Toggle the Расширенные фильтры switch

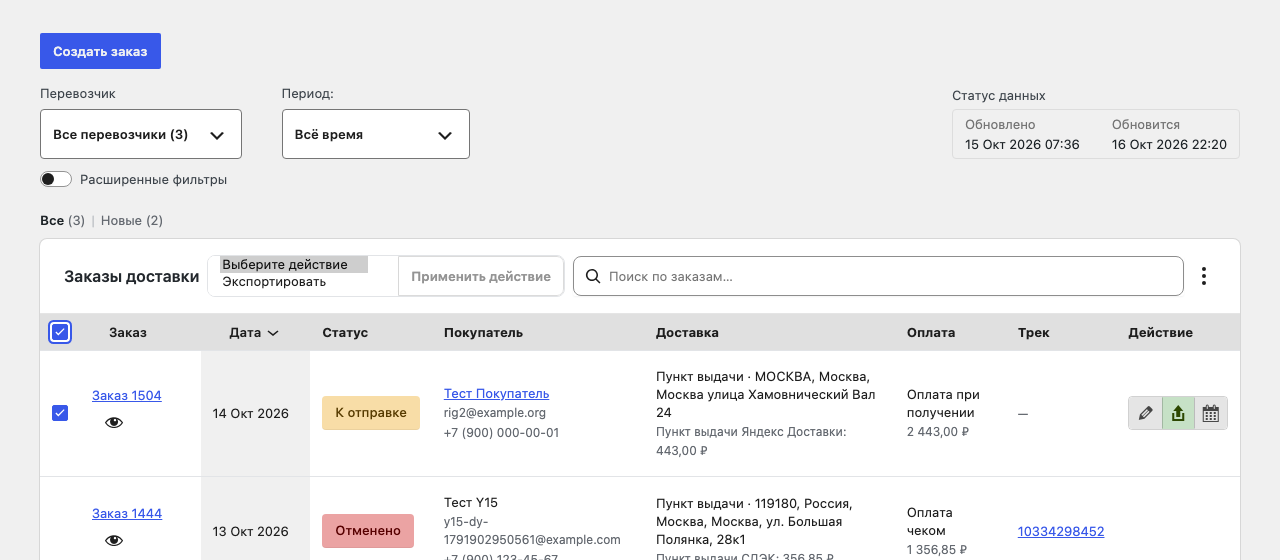[56, 179]
